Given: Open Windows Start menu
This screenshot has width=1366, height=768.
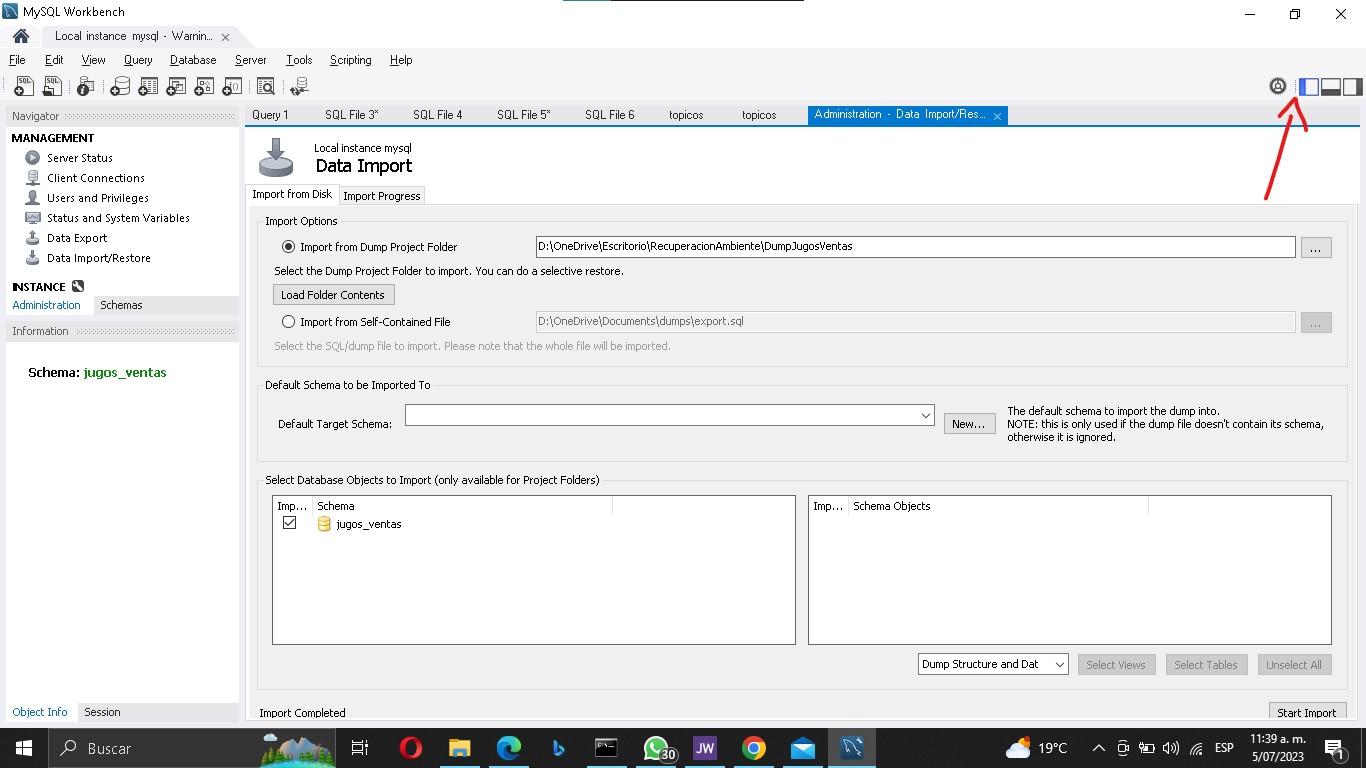Looking at the screenshot, I should click(x=23, y=748).
